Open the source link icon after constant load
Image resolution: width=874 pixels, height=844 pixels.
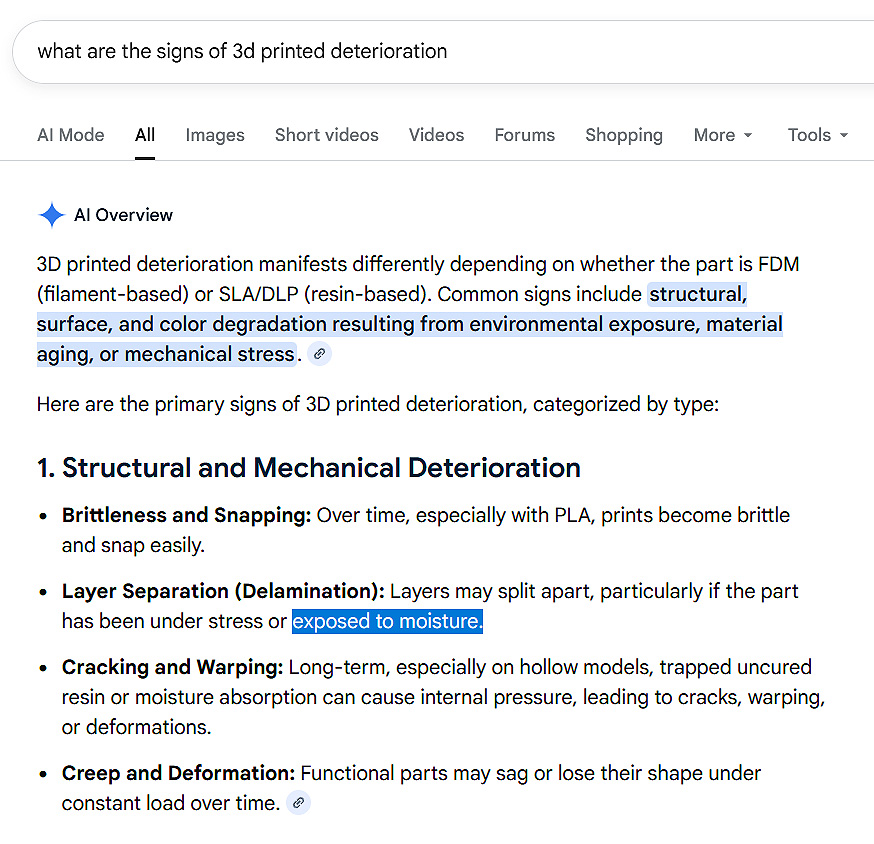(298, 803)
